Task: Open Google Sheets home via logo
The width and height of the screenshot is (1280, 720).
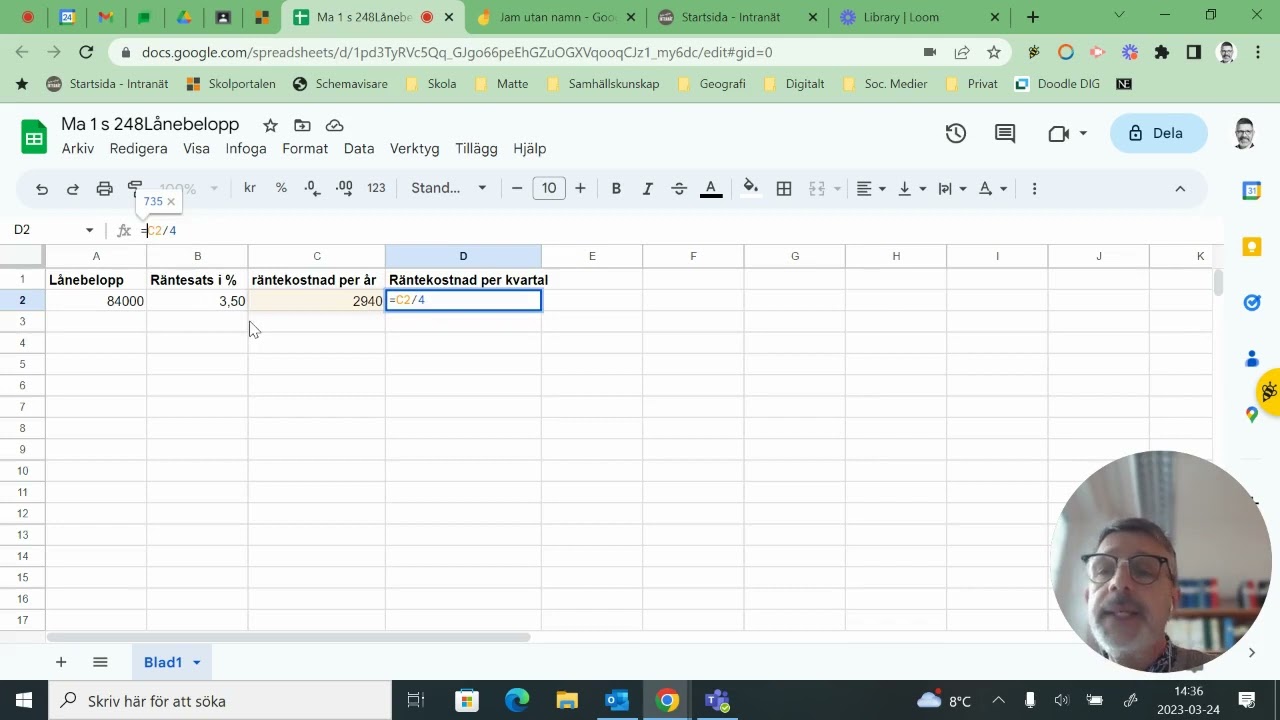Action: tap(34, 136)
